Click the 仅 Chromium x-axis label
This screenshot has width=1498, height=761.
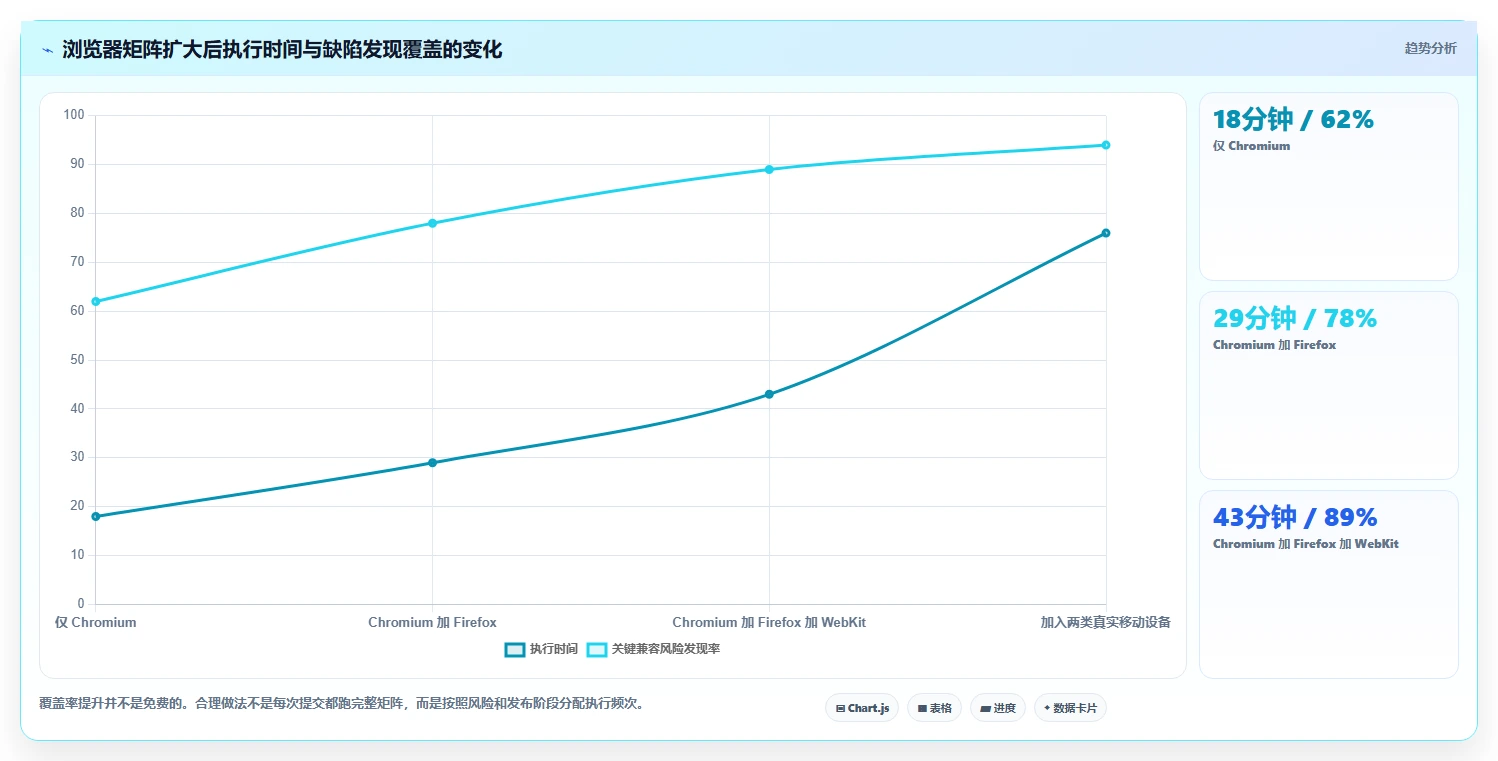[96, 622]
